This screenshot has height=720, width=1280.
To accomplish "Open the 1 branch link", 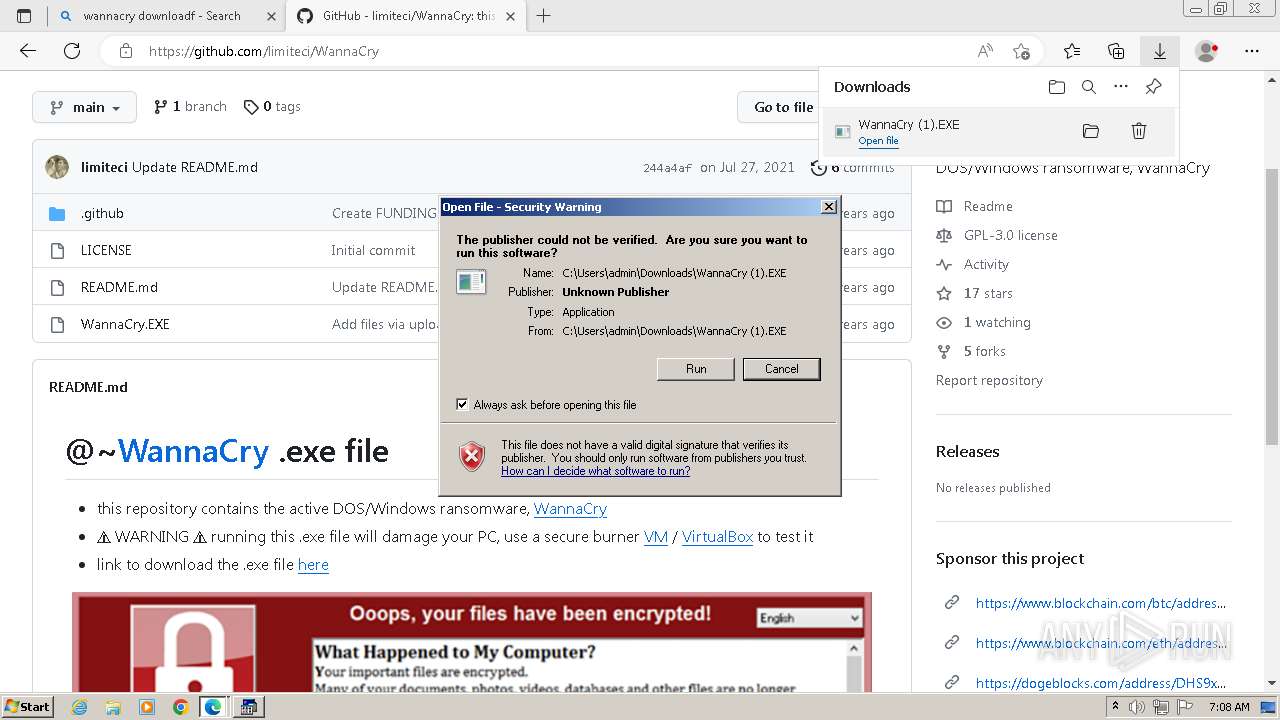I will pyautogui.click(x=190, y=107).
